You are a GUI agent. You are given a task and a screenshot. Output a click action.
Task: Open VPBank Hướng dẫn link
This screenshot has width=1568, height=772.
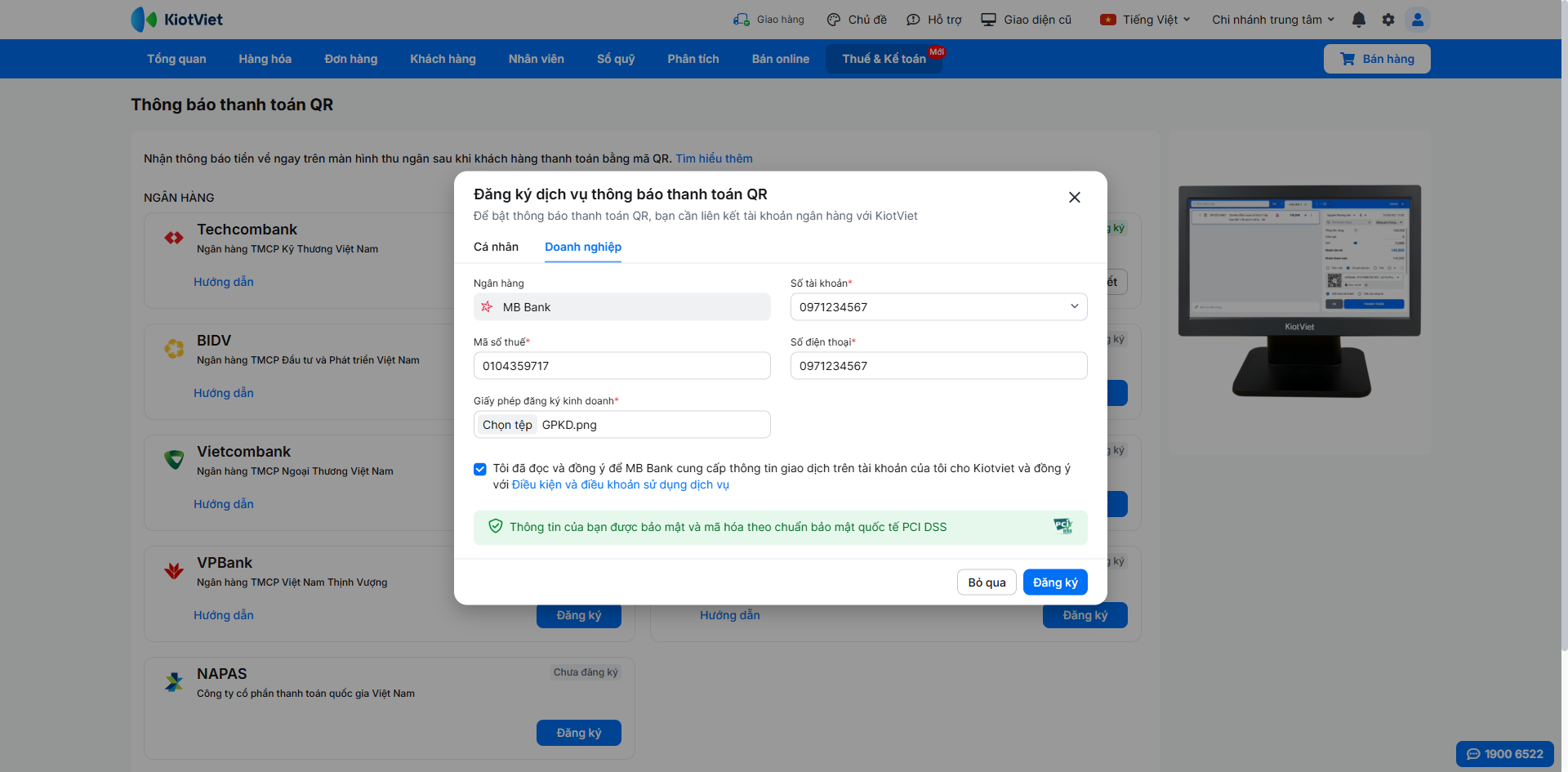[224, 615]
